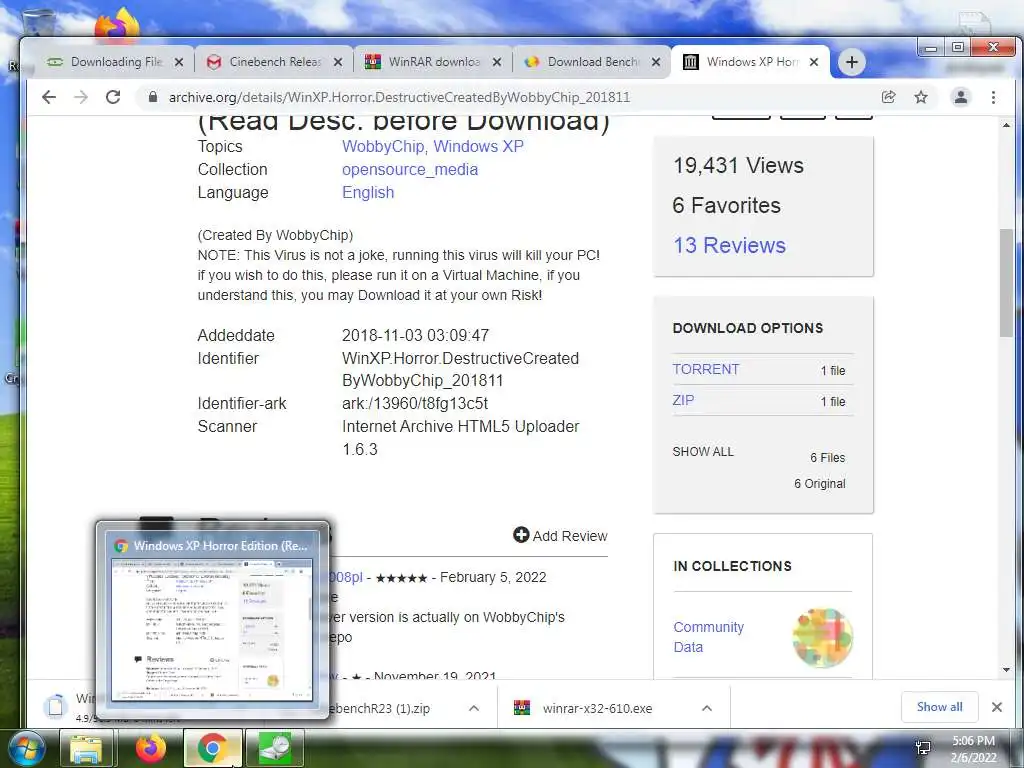This screenshot has width=1024, height=768.
Task: Close the Downloading File tab
Action: (x=179, y=62)
